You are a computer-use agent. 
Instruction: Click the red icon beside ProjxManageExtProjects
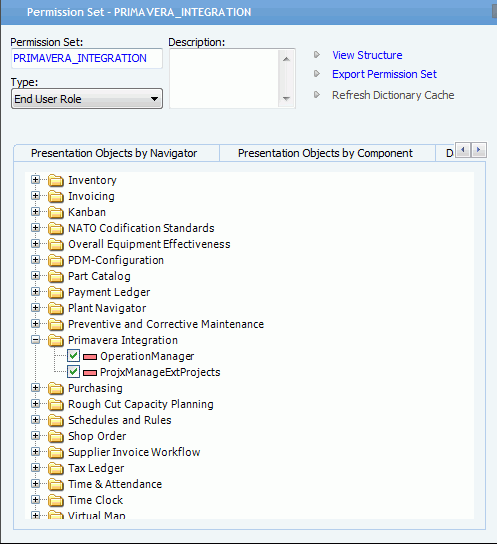click(90, 373)
